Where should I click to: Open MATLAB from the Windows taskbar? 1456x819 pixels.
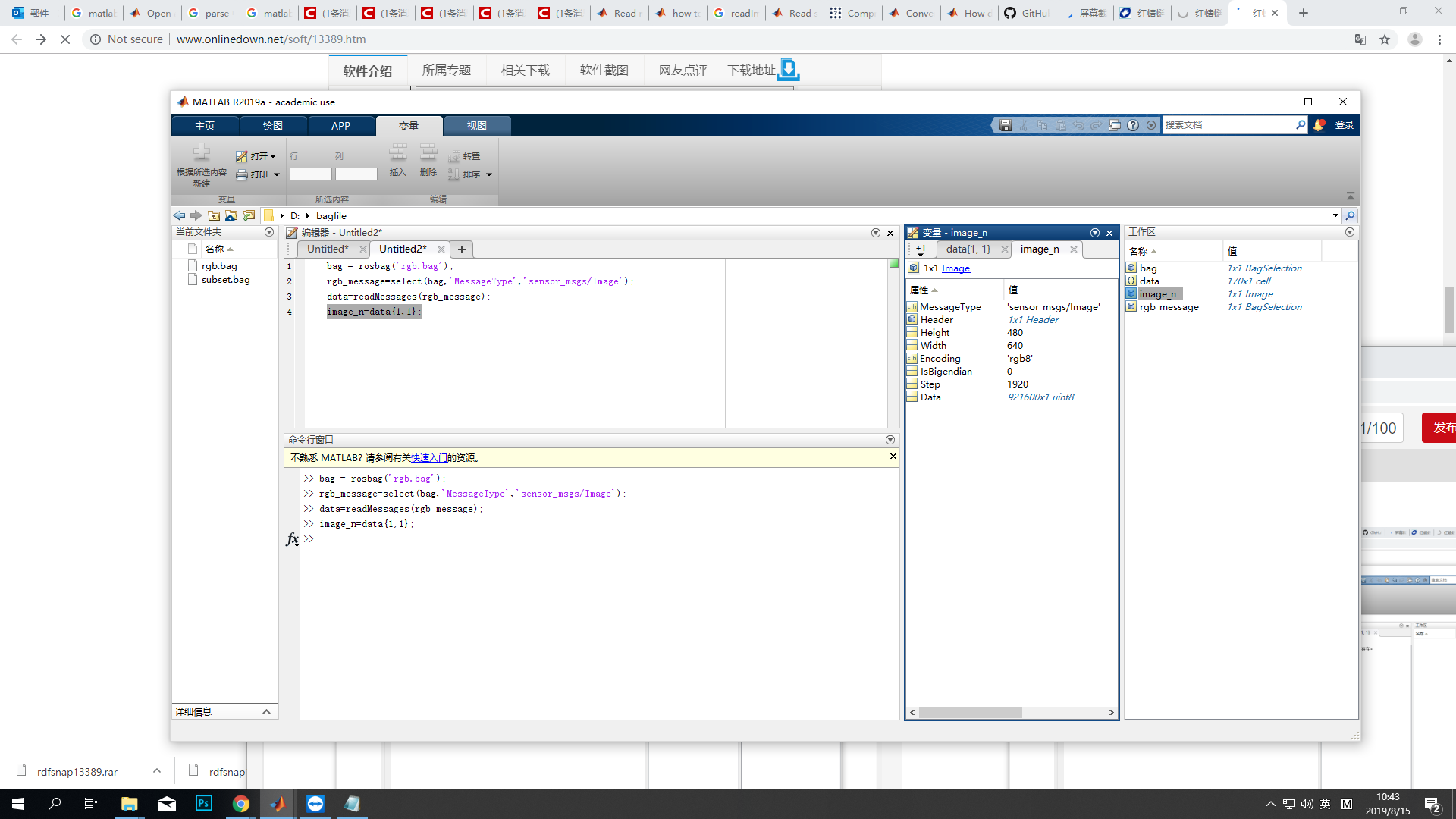coord(278,804)
